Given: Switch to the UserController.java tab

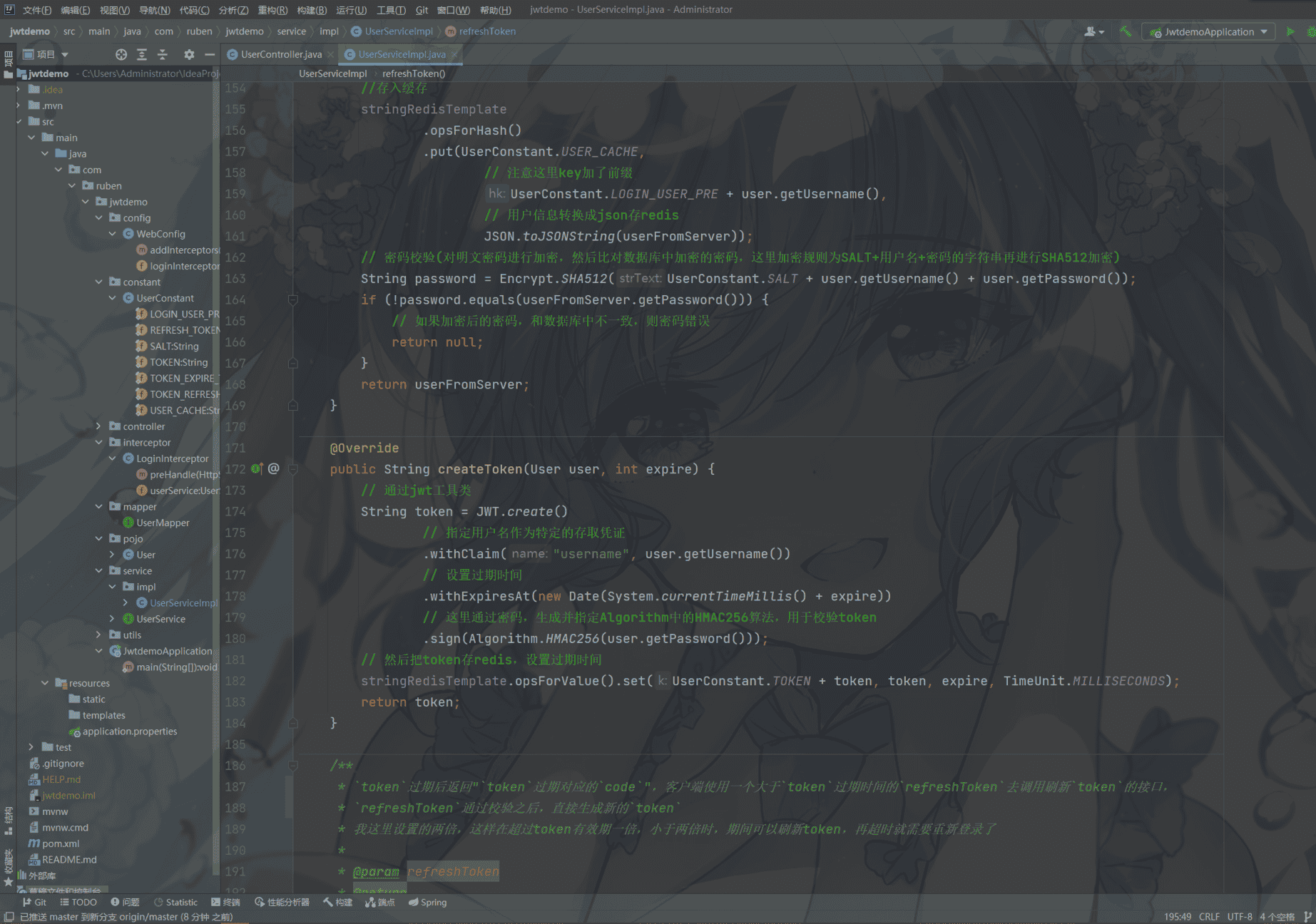Looking at the screenshot, I should tap(280, 54).
